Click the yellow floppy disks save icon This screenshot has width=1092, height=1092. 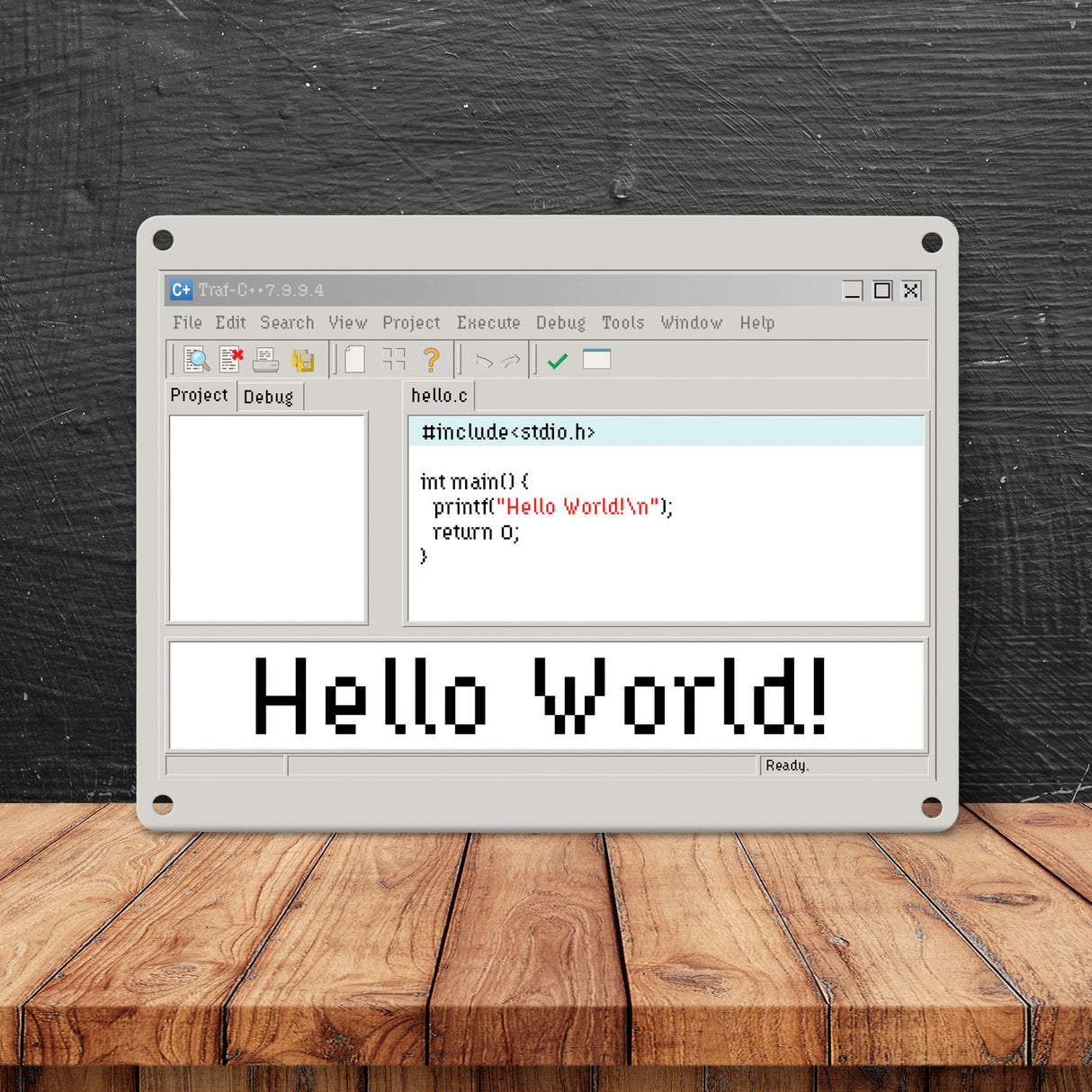302,360
